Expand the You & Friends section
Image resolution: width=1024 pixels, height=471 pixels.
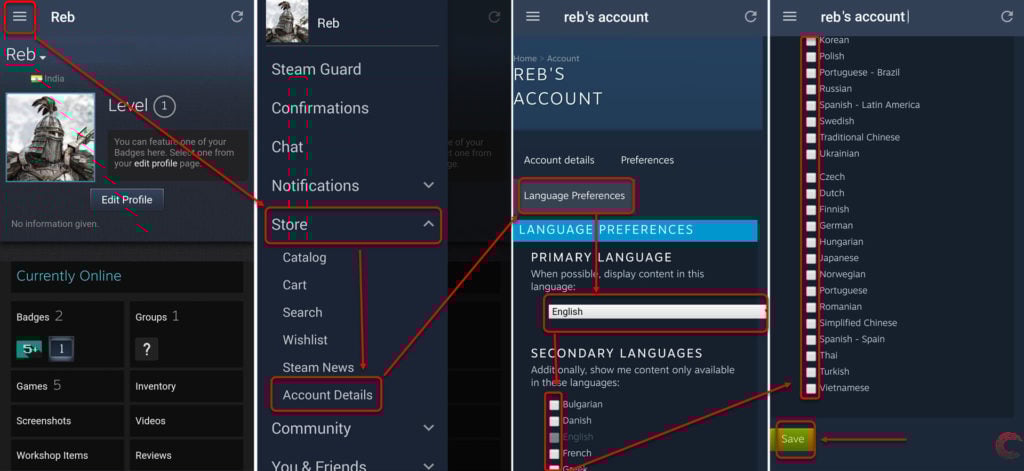pyautogui.click(x=428, y=466)
